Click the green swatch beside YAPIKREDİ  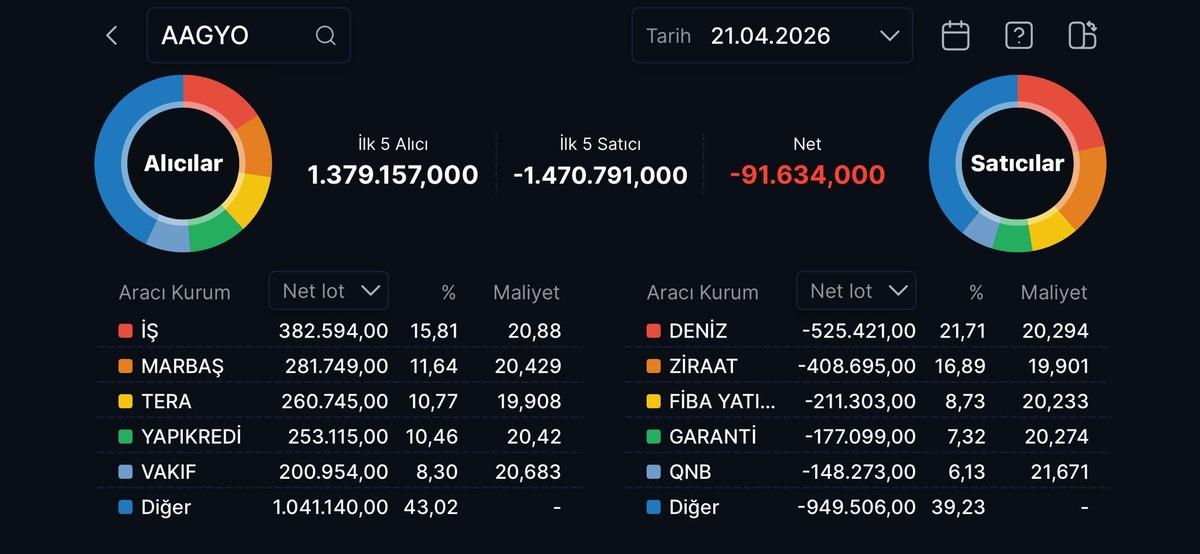tap(125, 437)
